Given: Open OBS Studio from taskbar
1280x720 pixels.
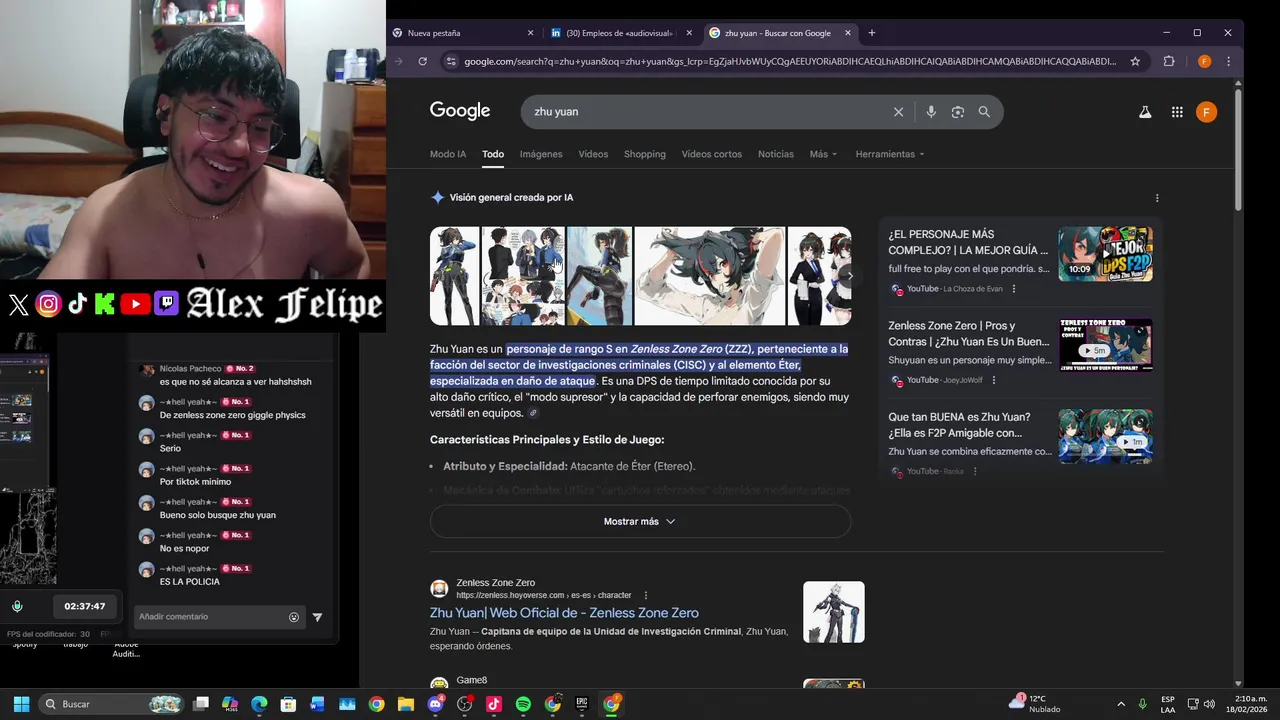Looking at the screenshot, I should click(x=464, y=704).
